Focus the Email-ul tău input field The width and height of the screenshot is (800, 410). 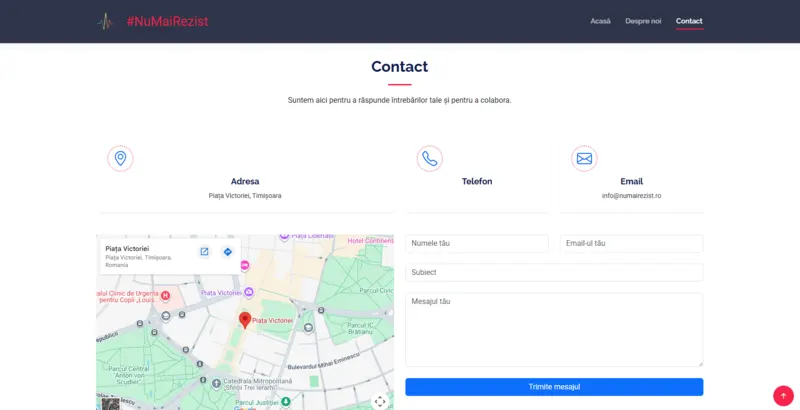click(x=632, y=243)
